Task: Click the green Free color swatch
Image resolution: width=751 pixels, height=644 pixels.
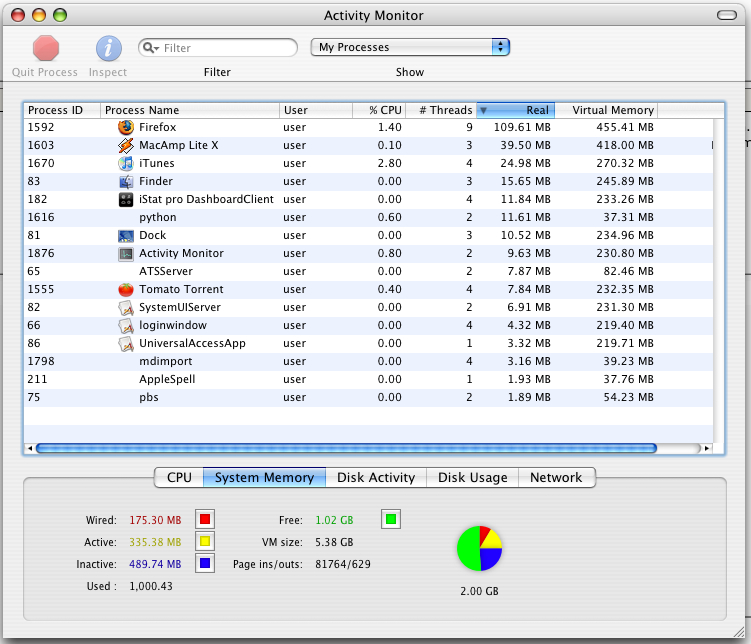Action: 391,520
